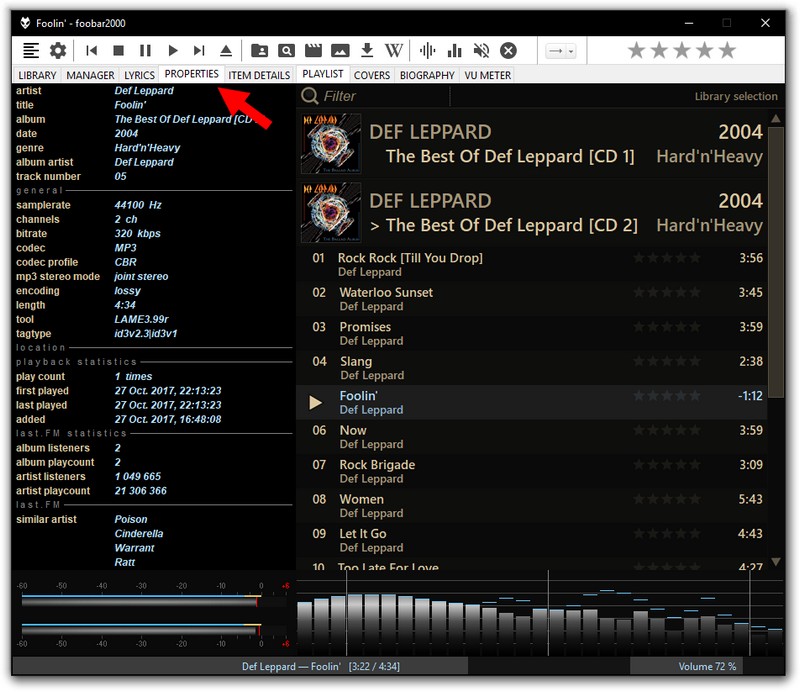Viewport: 800px width, 692px height.
Task: Click similar artist Cinderella
Action: point(139,534)
